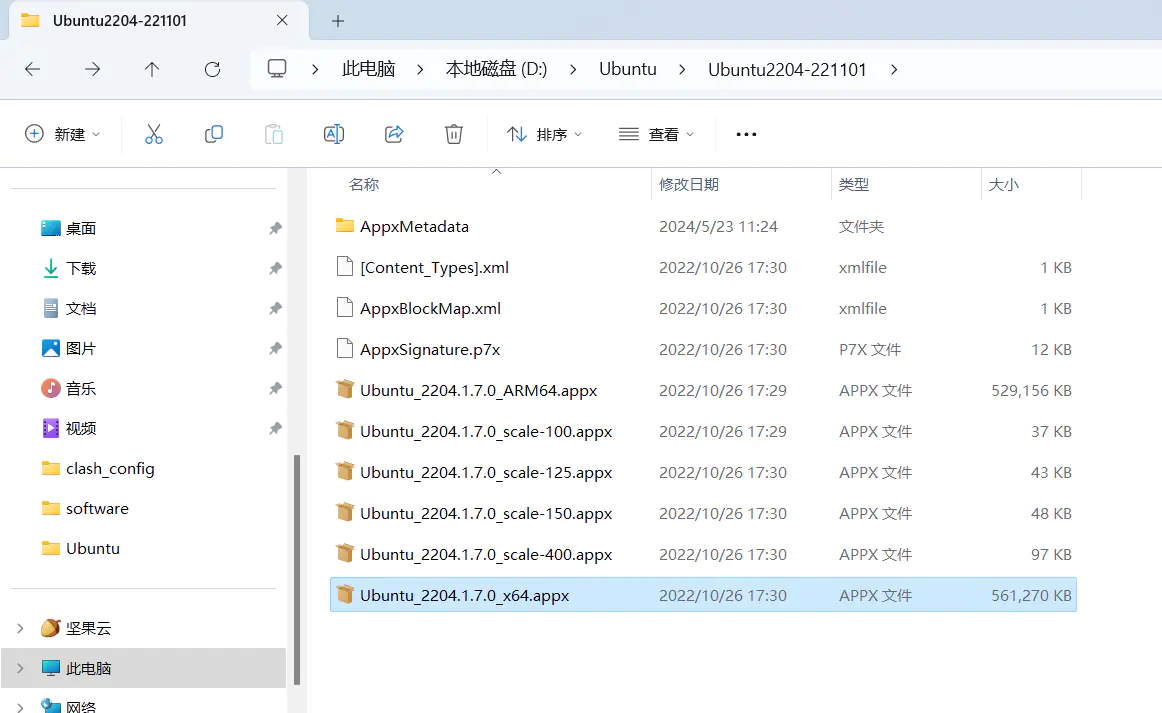Unpin 图片 using its pin icon
Viewport: 1162px width, 713px height.
(276, 348)
